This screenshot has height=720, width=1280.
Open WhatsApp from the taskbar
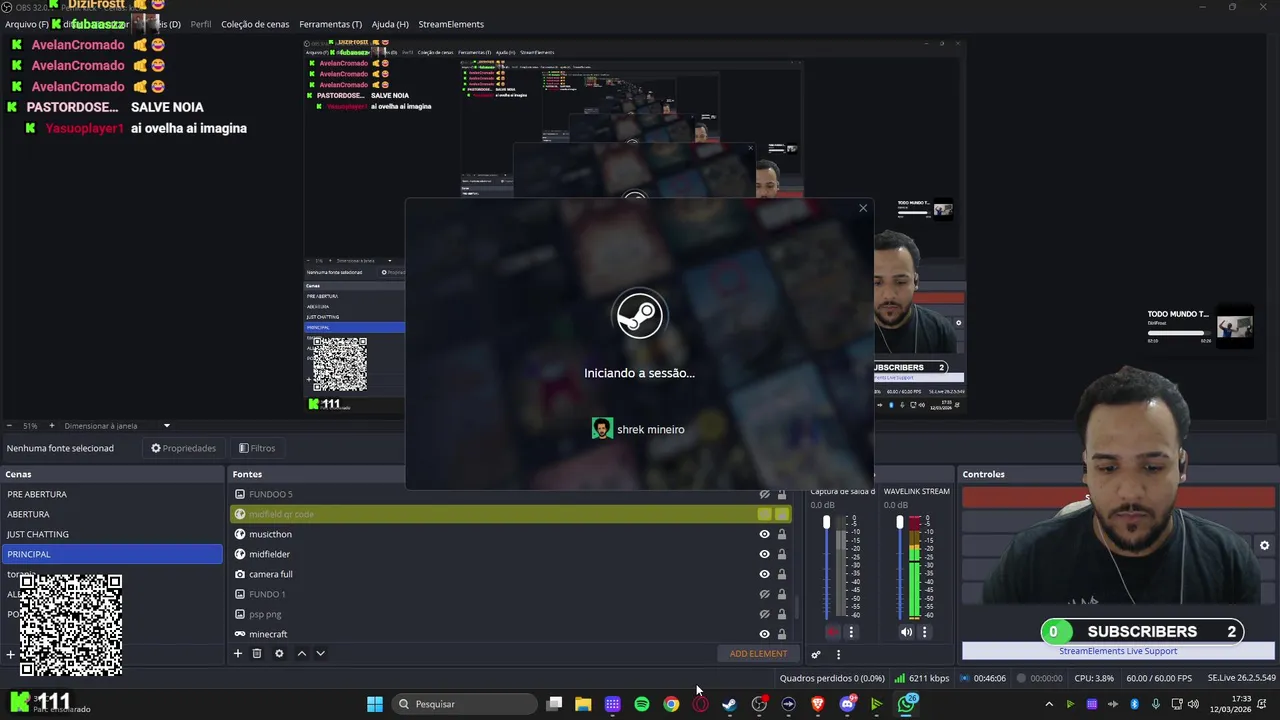tap(906, 704)
